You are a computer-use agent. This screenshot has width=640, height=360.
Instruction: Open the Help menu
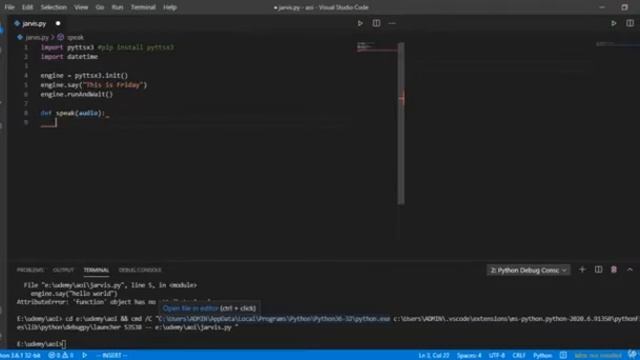(170, 7)
